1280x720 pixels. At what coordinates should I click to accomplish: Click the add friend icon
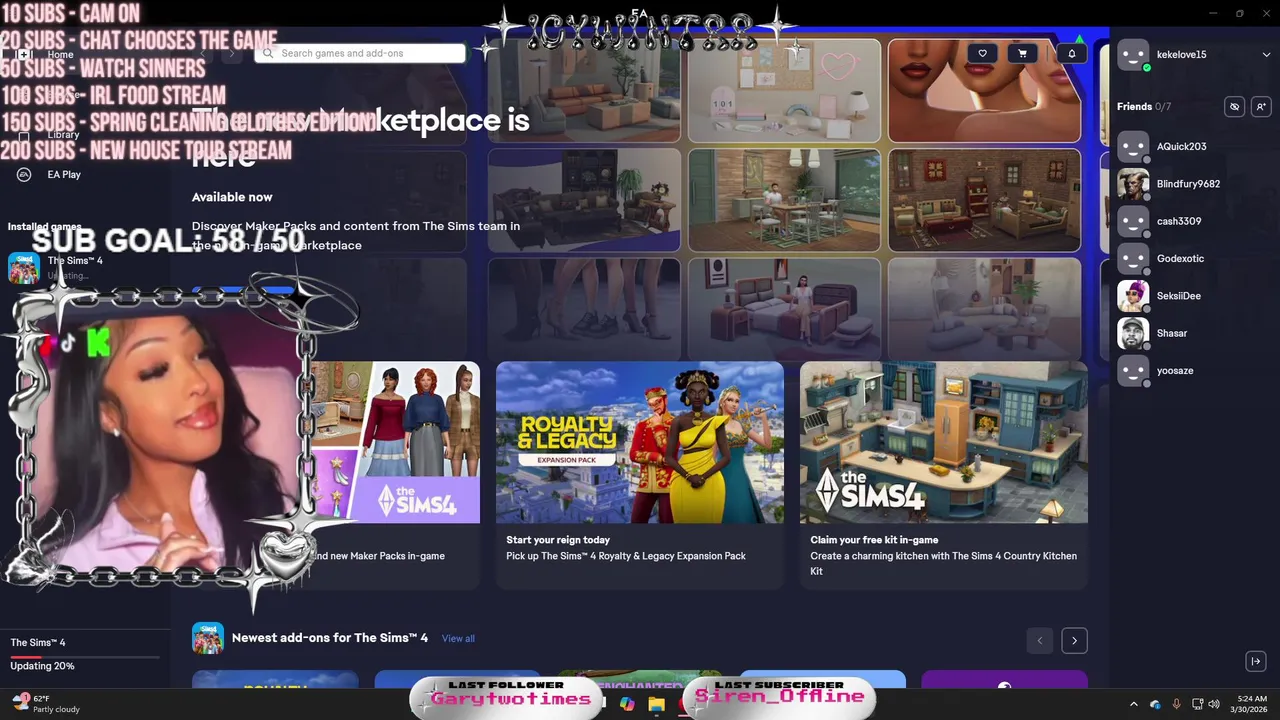[1260, 107]
